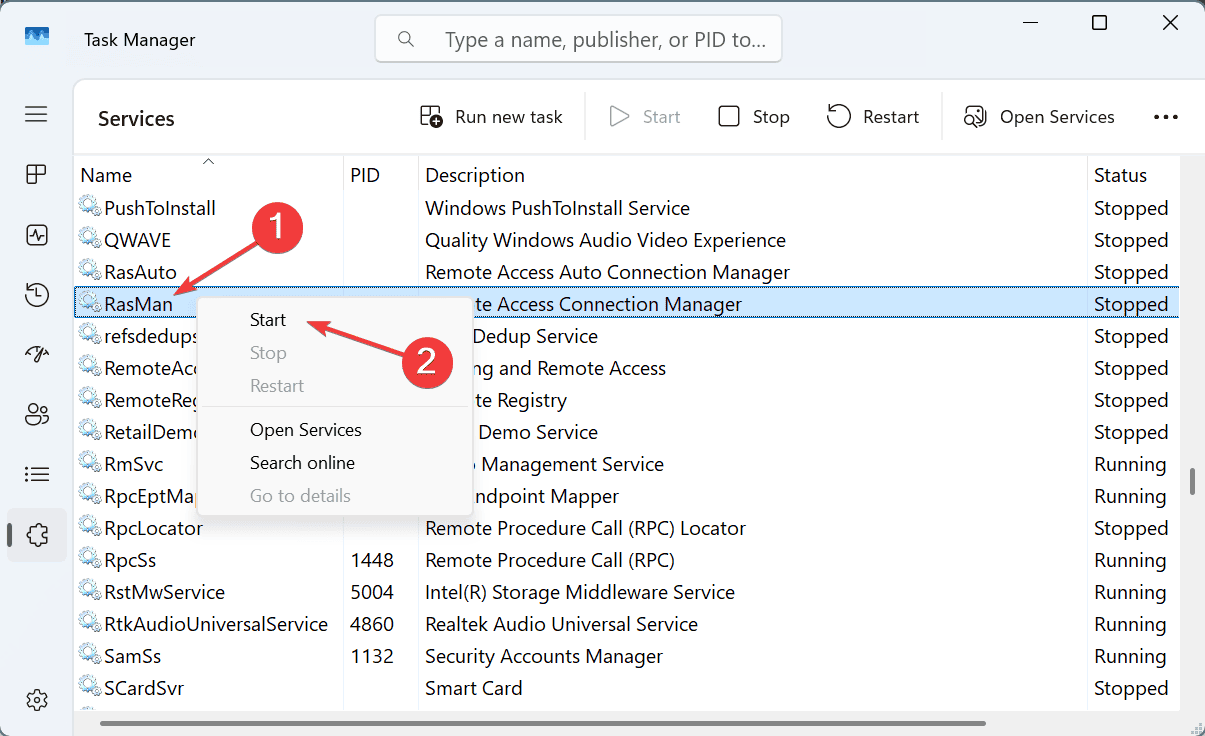Go to the Users page icon

click(x=37, y=414)
